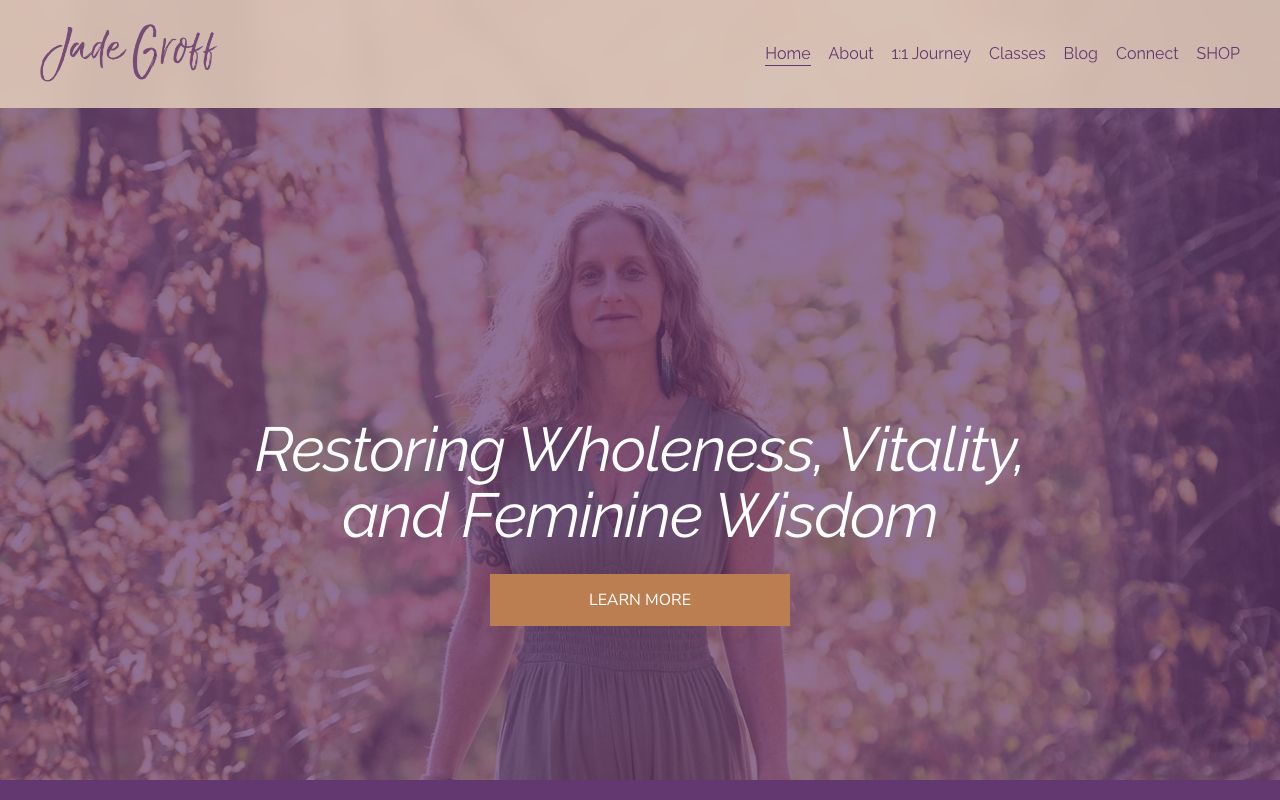The image size is (1280, 800).
Task: Open the Home navigation link
Action: tap(788, 54)
